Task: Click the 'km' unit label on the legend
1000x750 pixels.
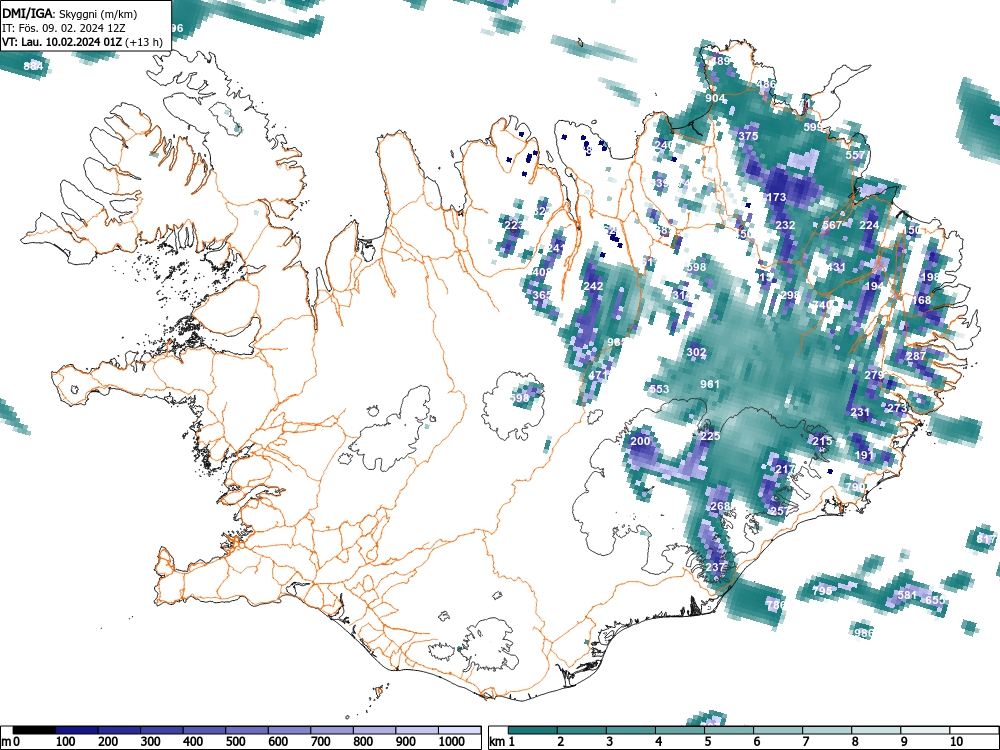Action: coord(497,742)
